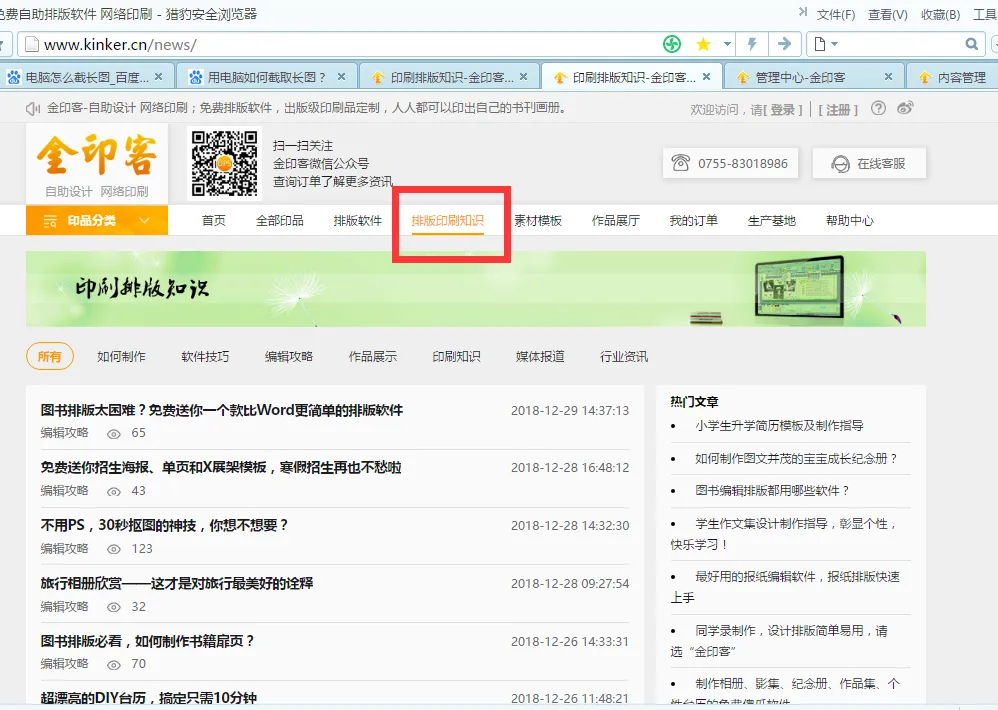Click the Weibo icon in site header
This screenshot has width=998, height=710.
coord(905,109)
